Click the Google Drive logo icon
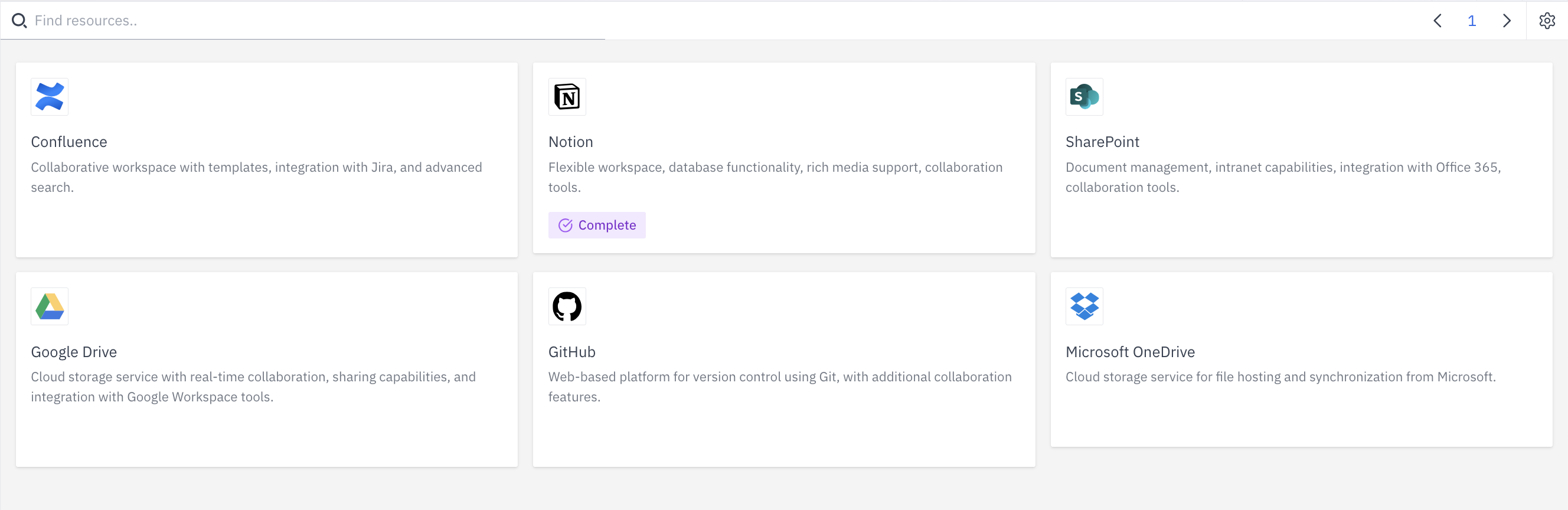Image resolution: width=1568 pixels, height=510 pixels. click(50, 306)
